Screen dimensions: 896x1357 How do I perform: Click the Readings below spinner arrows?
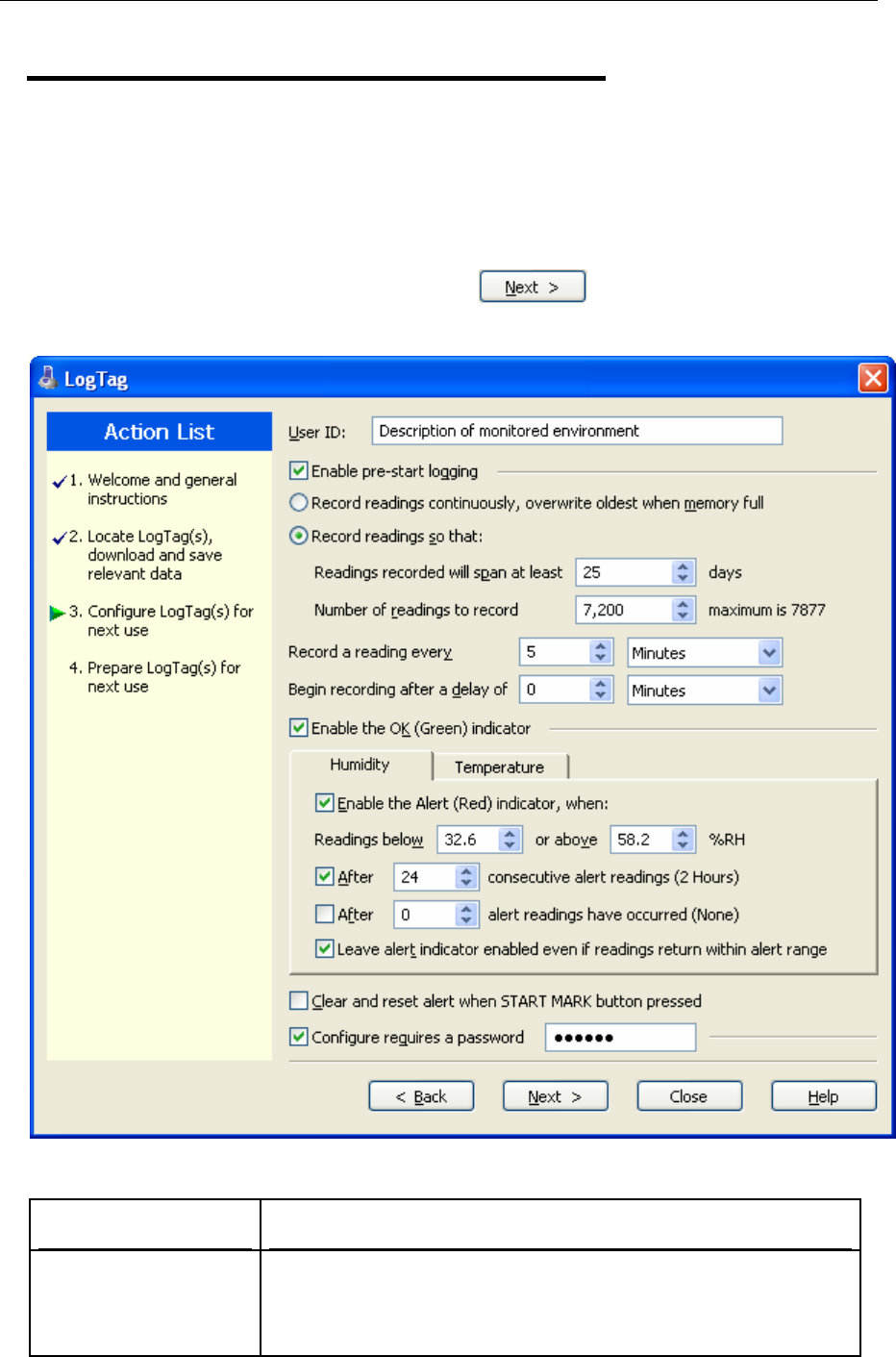pyautogui.click(x=510, y=840)
